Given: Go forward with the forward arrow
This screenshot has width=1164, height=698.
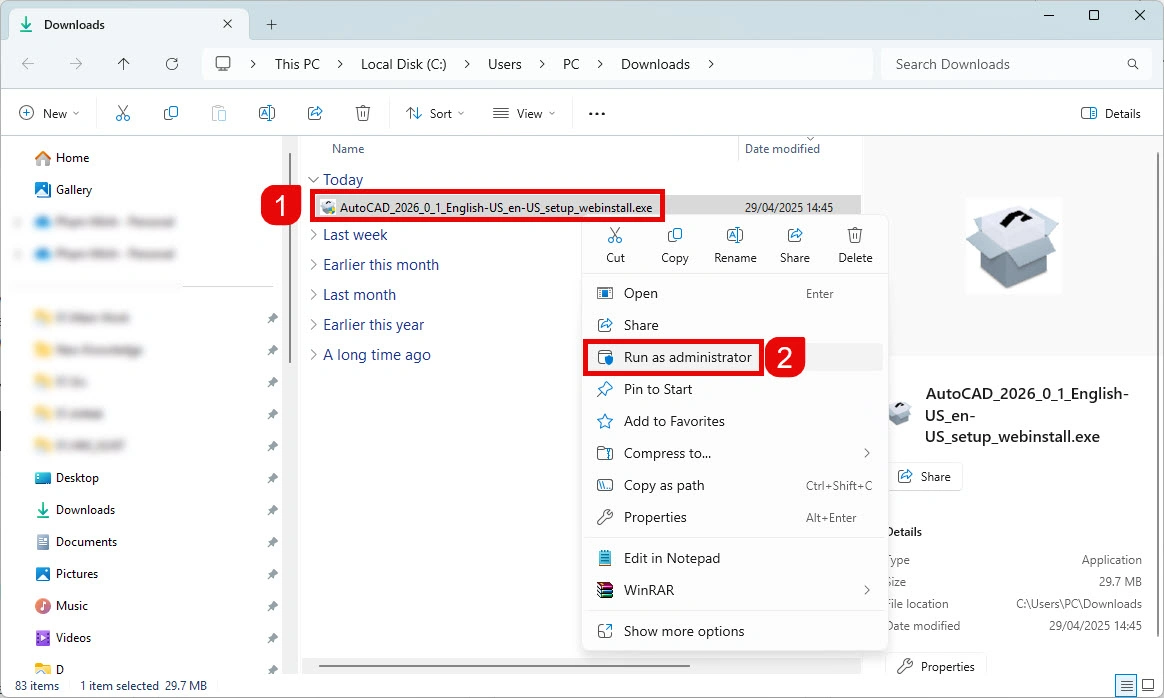Looking at the screenshot, I should [x=76, y=64].
